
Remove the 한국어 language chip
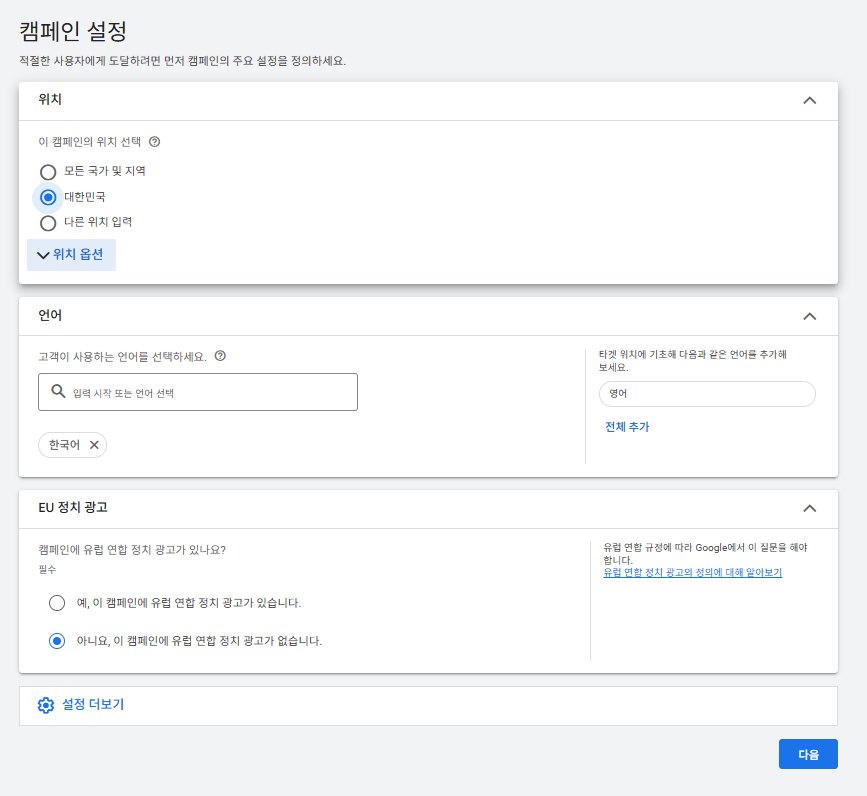(94, 445)
